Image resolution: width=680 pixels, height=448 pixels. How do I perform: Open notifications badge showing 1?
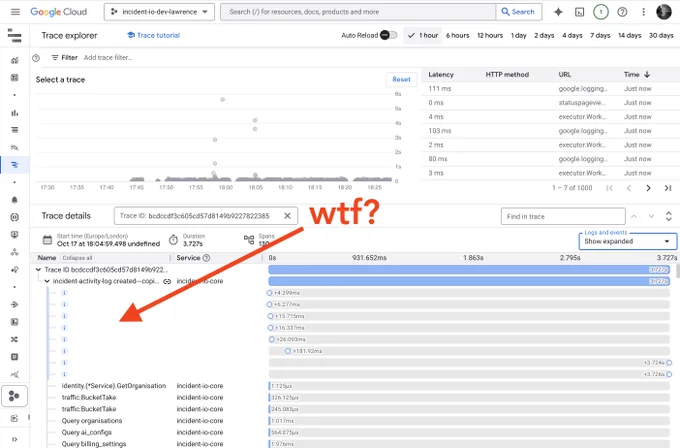click(601, 12)
